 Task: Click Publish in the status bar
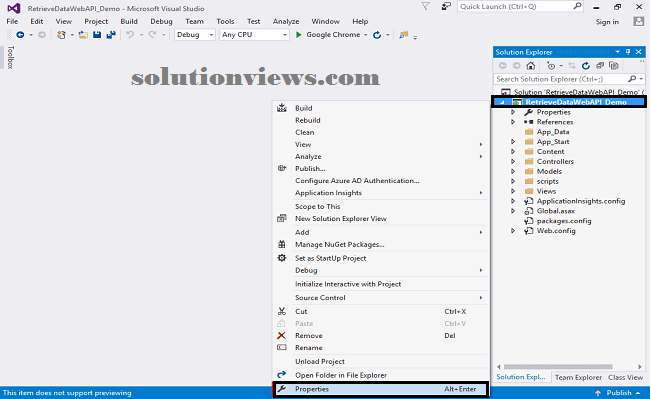click(x=619, y=393)
